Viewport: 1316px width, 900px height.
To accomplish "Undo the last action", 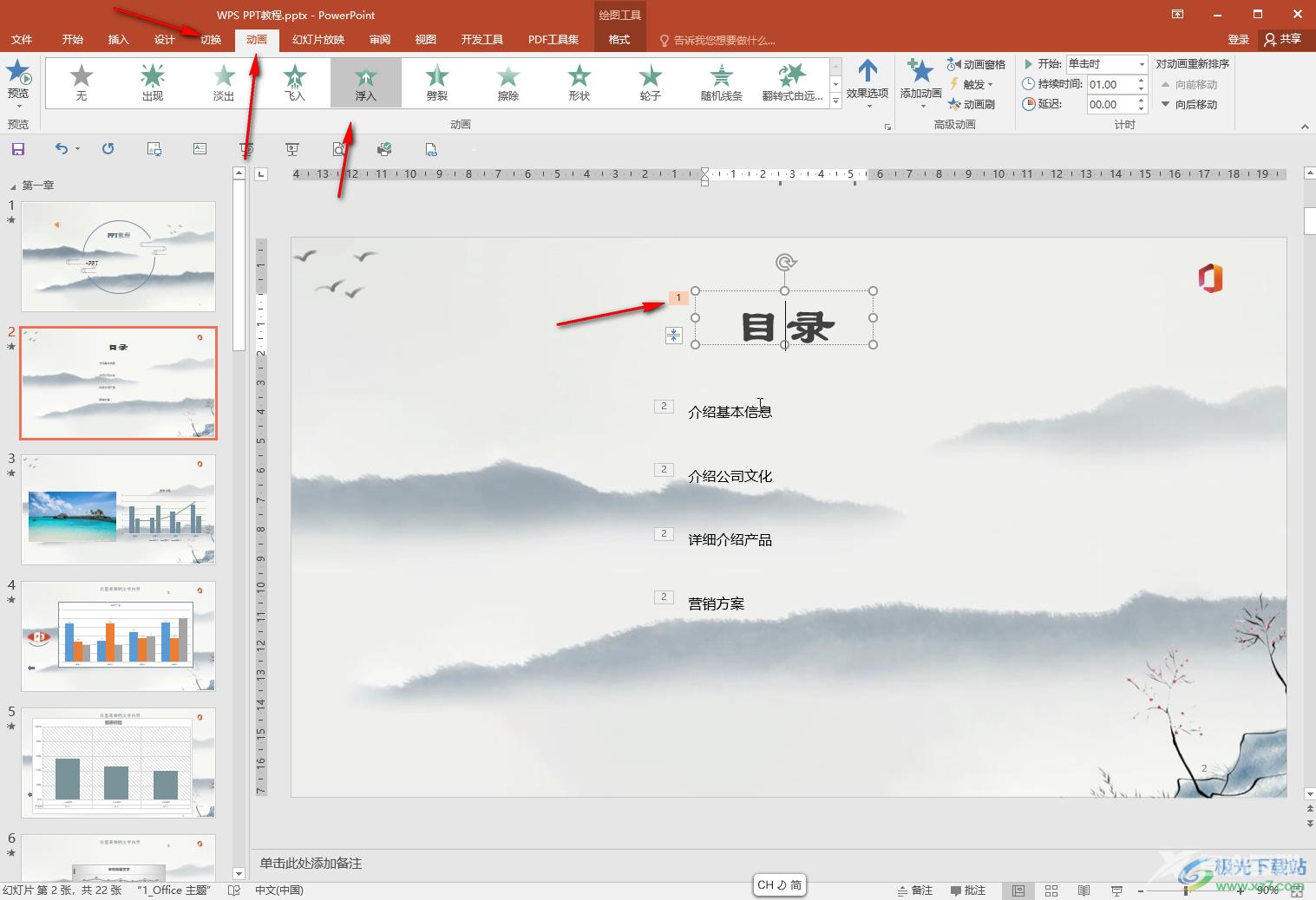I will (x=61, y=149).
